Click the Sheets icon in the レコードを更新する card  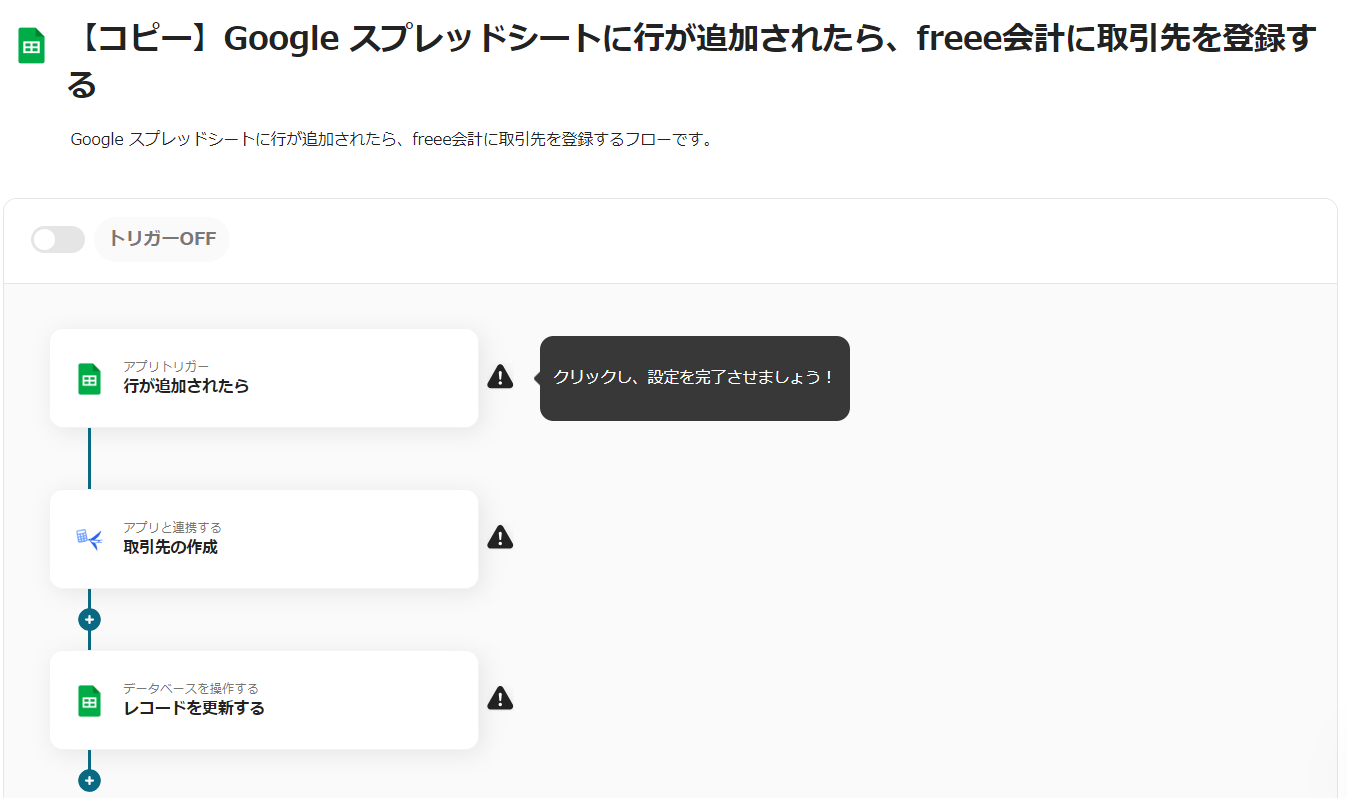(89, 701)
